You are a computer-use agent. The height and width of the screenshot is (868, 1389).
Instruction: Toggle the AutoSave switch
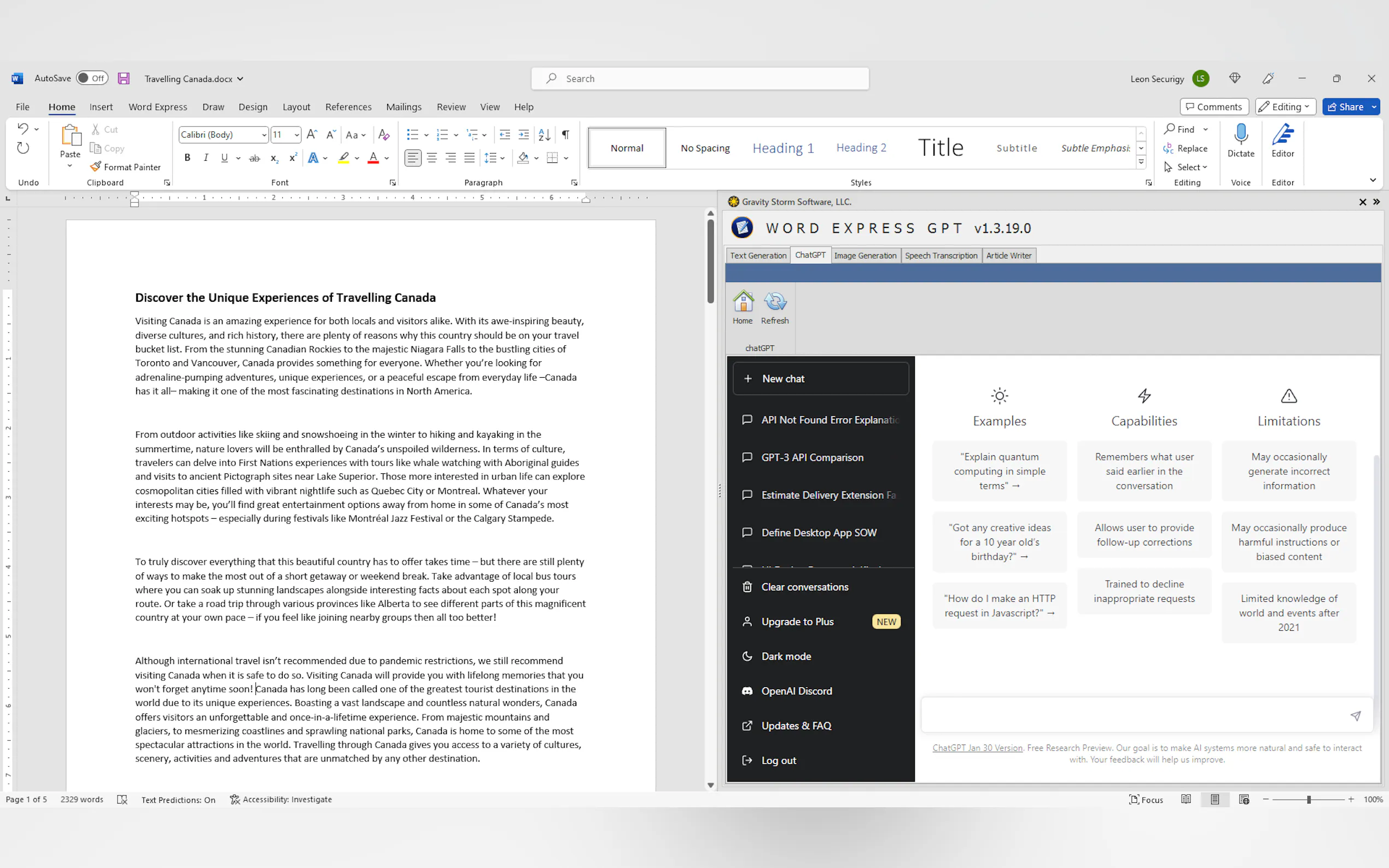[92, 78]
